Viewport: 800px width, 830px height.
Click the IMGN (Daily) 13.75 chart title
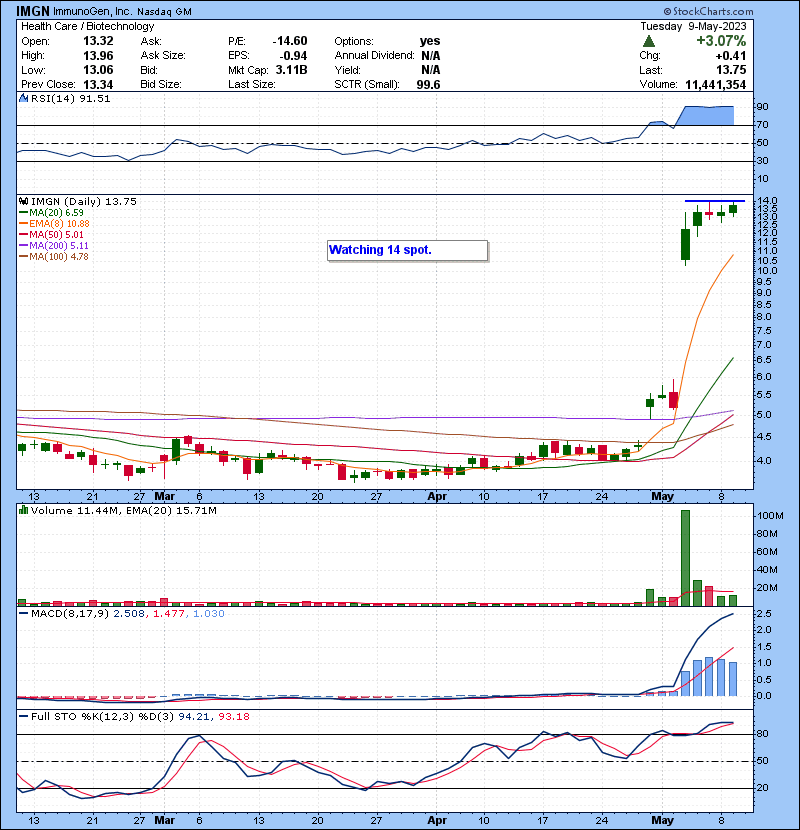point(84,202)
